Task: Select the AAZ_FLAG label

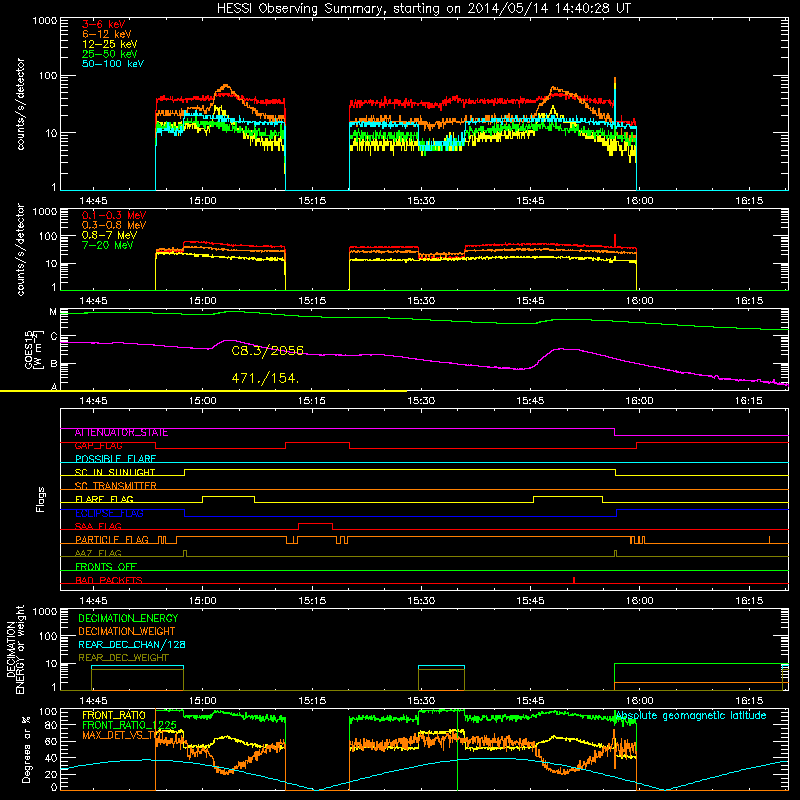Action: 98,553
